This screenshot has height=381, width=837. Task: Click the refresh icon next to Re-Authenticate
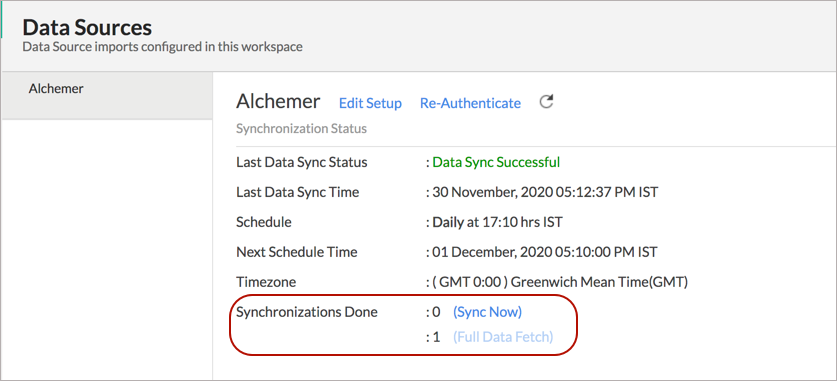pyautogui.click(x=546, y=101)
